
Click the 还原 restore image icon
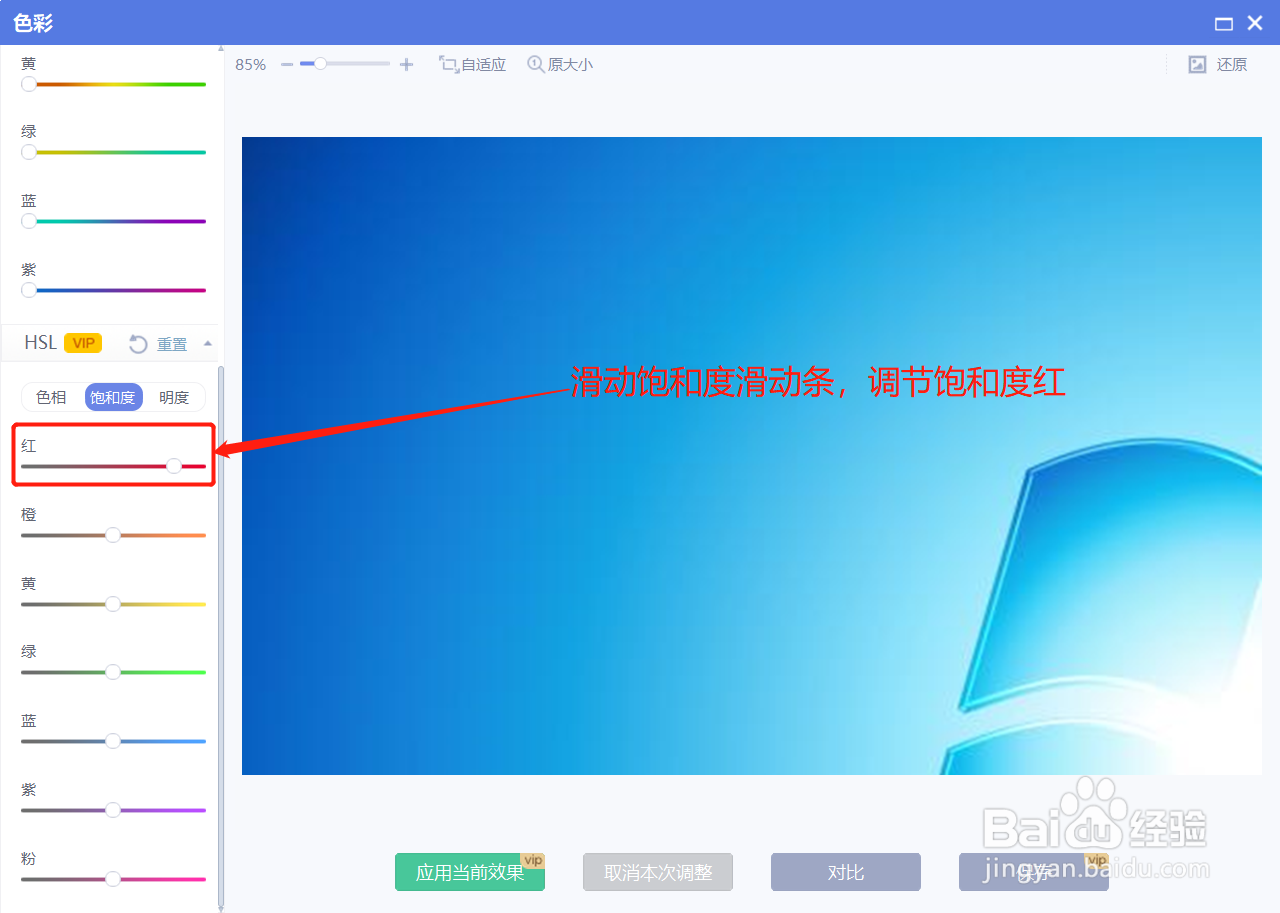pyautogui.click(x=1197, y=65)
